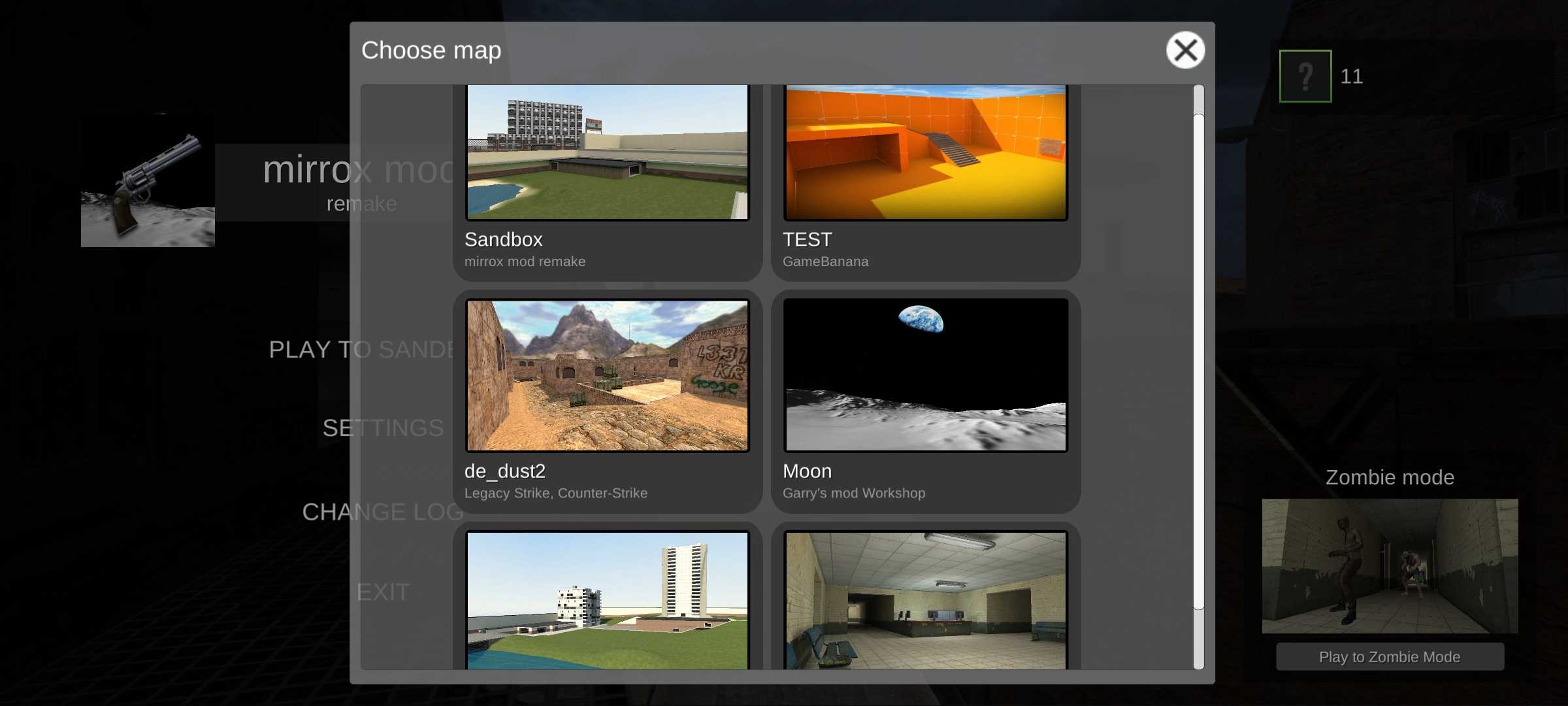Click the de_dust2 map name
Viewport: 1568px width, 706px height.
click(x=505, y=471)
